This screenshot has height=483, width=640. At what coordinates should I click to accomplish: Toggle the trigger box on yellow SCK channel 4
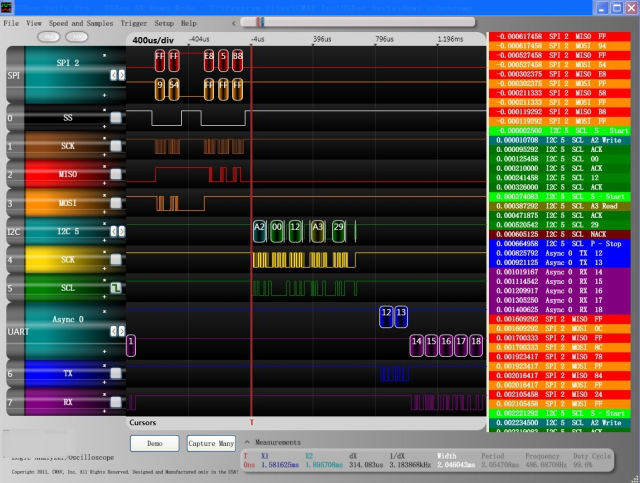point(116,260)
